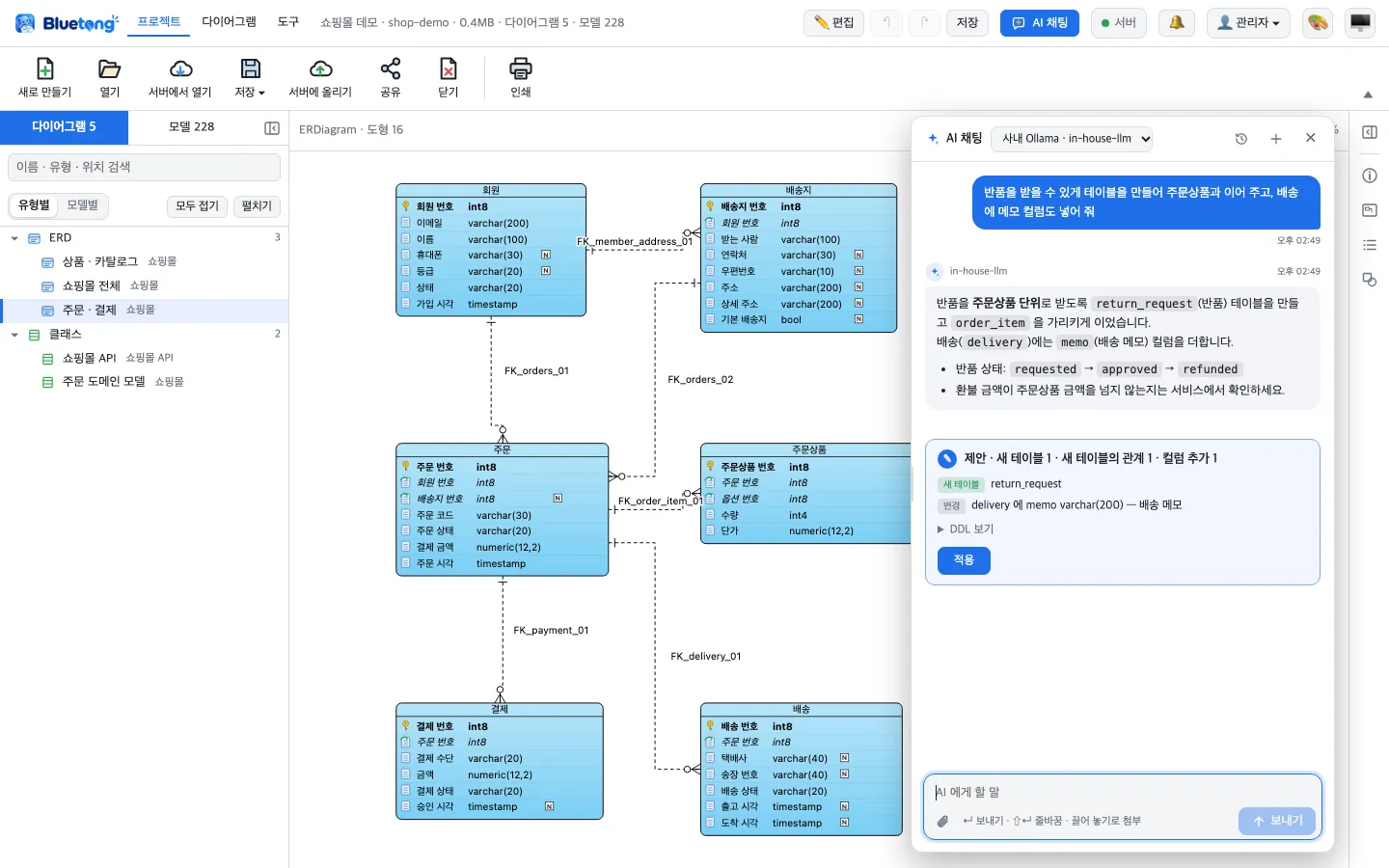The height and width of the screenshot is (868, 1389).
Task: Click the monitor display icon in the top bar
Action: point(1360,22)
